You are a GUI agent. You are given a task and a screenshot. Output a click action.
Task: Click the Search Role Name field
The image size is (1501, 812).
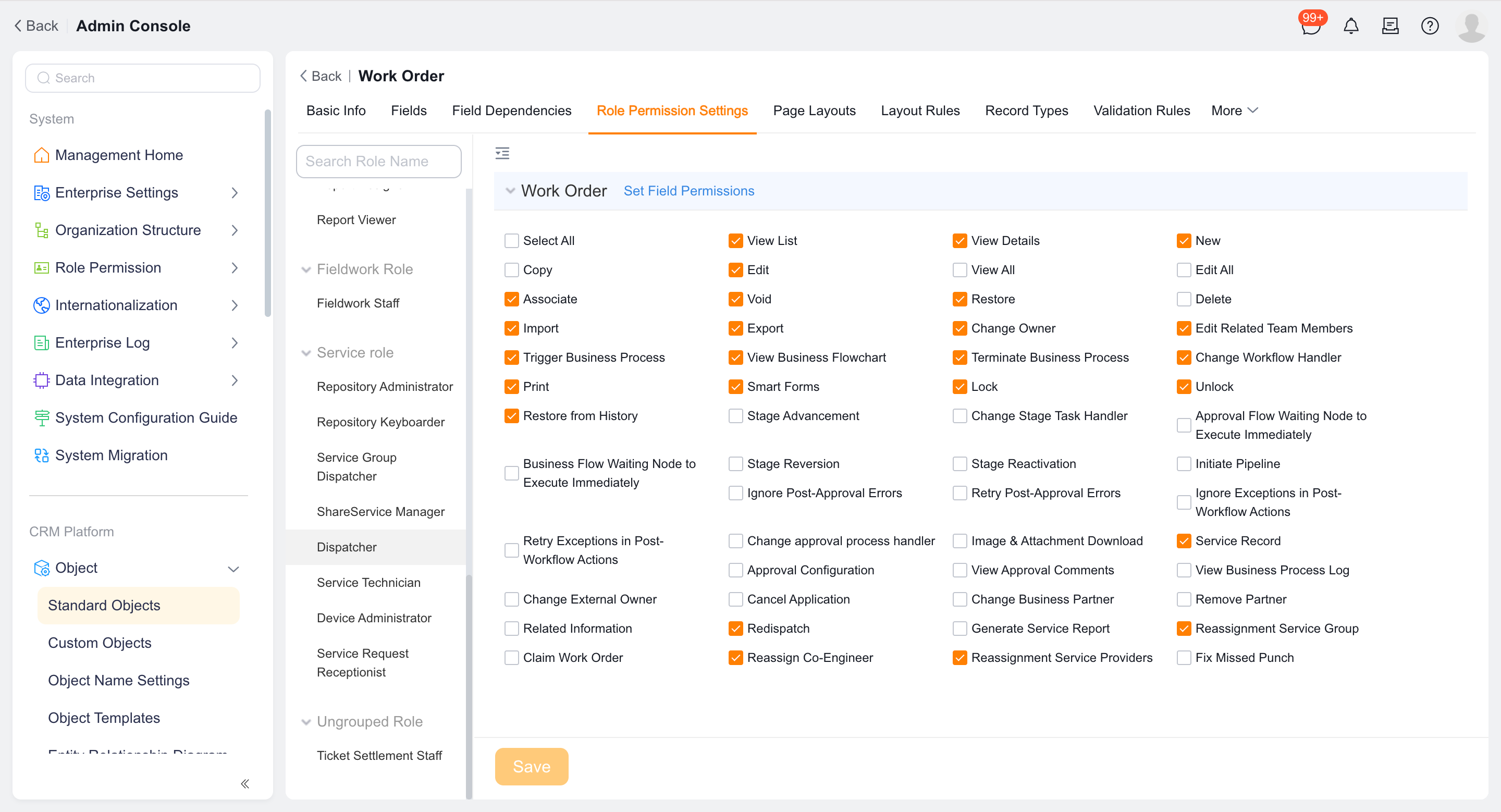[379, 162]
